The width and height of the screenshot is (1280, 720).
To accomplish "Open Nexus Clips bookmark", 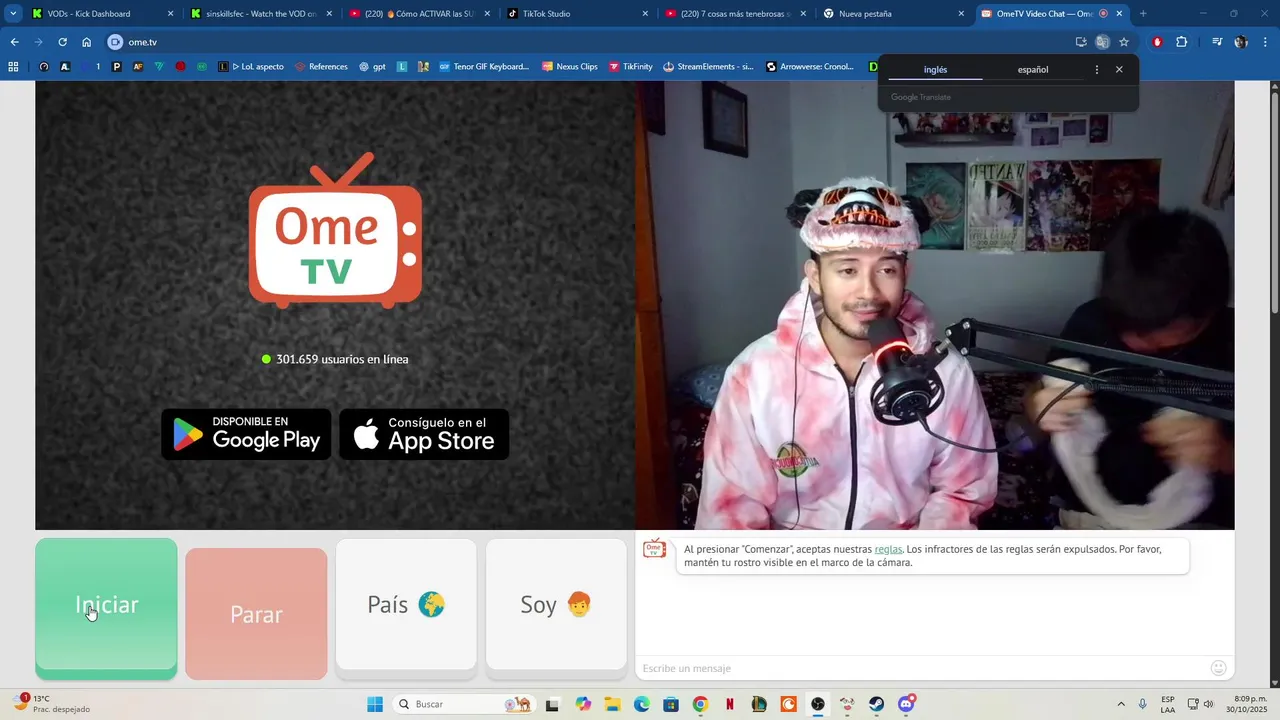I will point(570,67).
